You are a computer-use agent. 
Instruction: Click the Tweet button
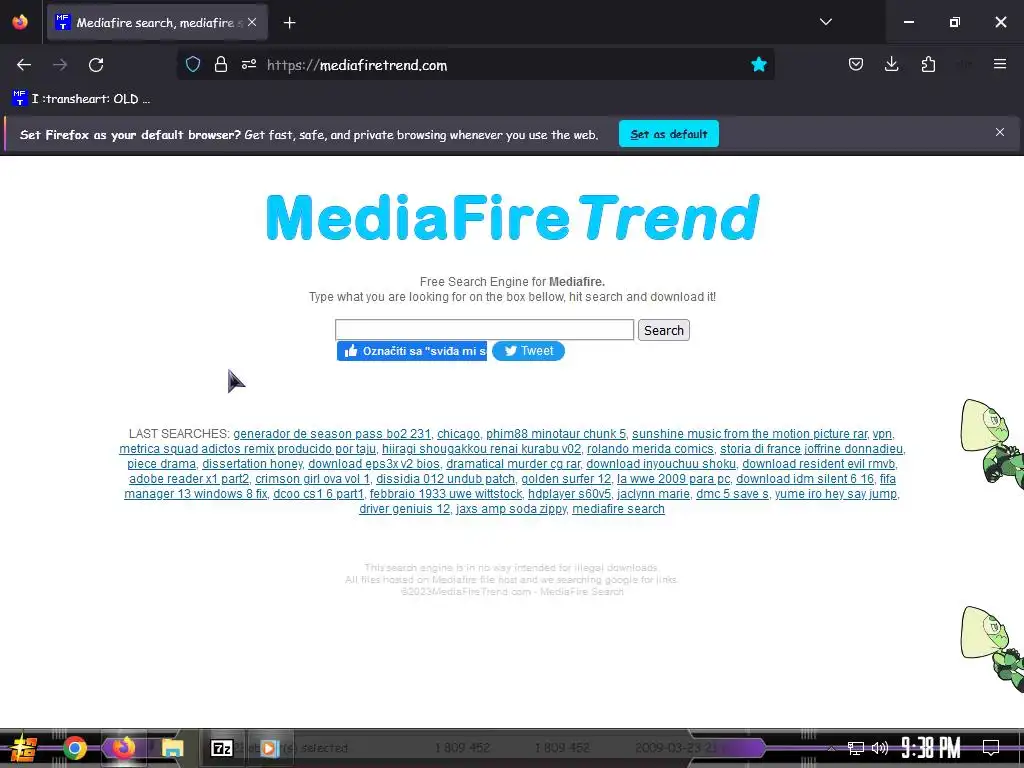tap(528, 351)
